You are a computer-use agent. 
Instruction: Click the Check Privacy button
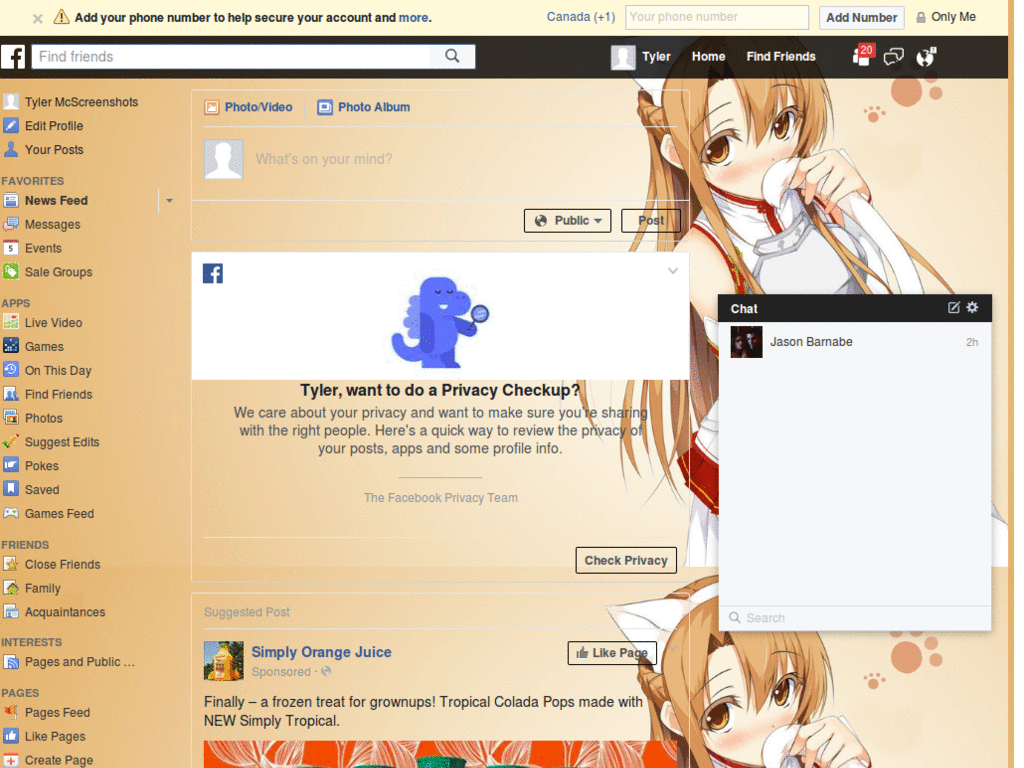tap(626, 560)
